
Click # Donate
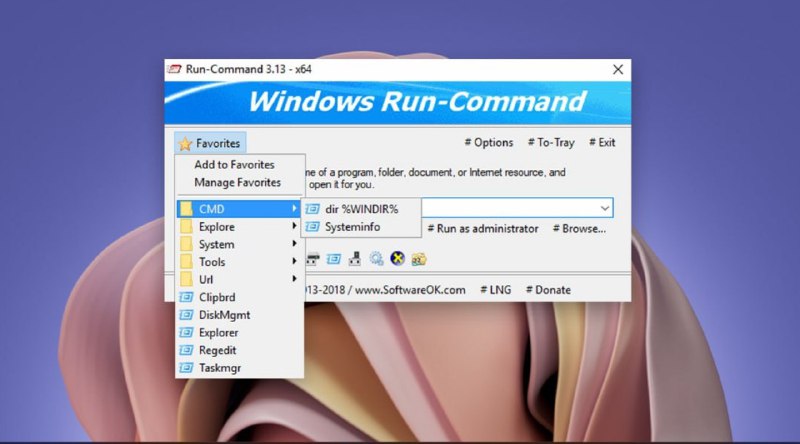click(x=548, y=290)
